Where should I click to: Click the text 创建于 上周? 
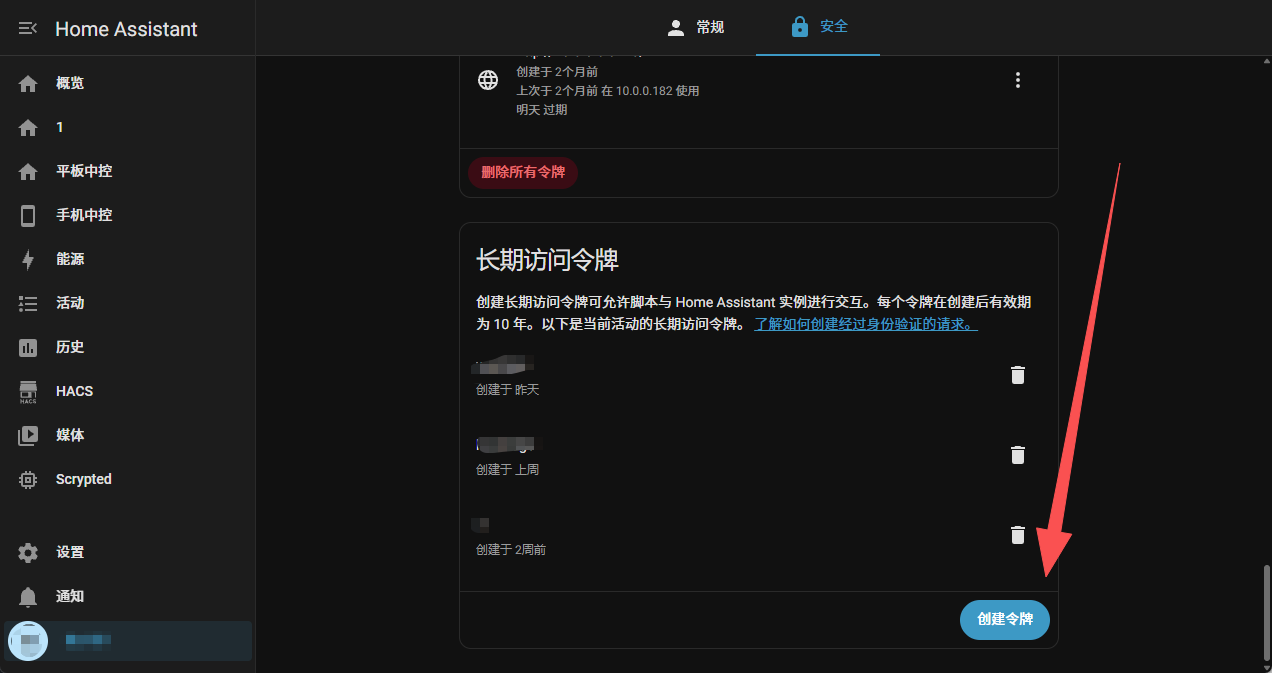(507, 470)
